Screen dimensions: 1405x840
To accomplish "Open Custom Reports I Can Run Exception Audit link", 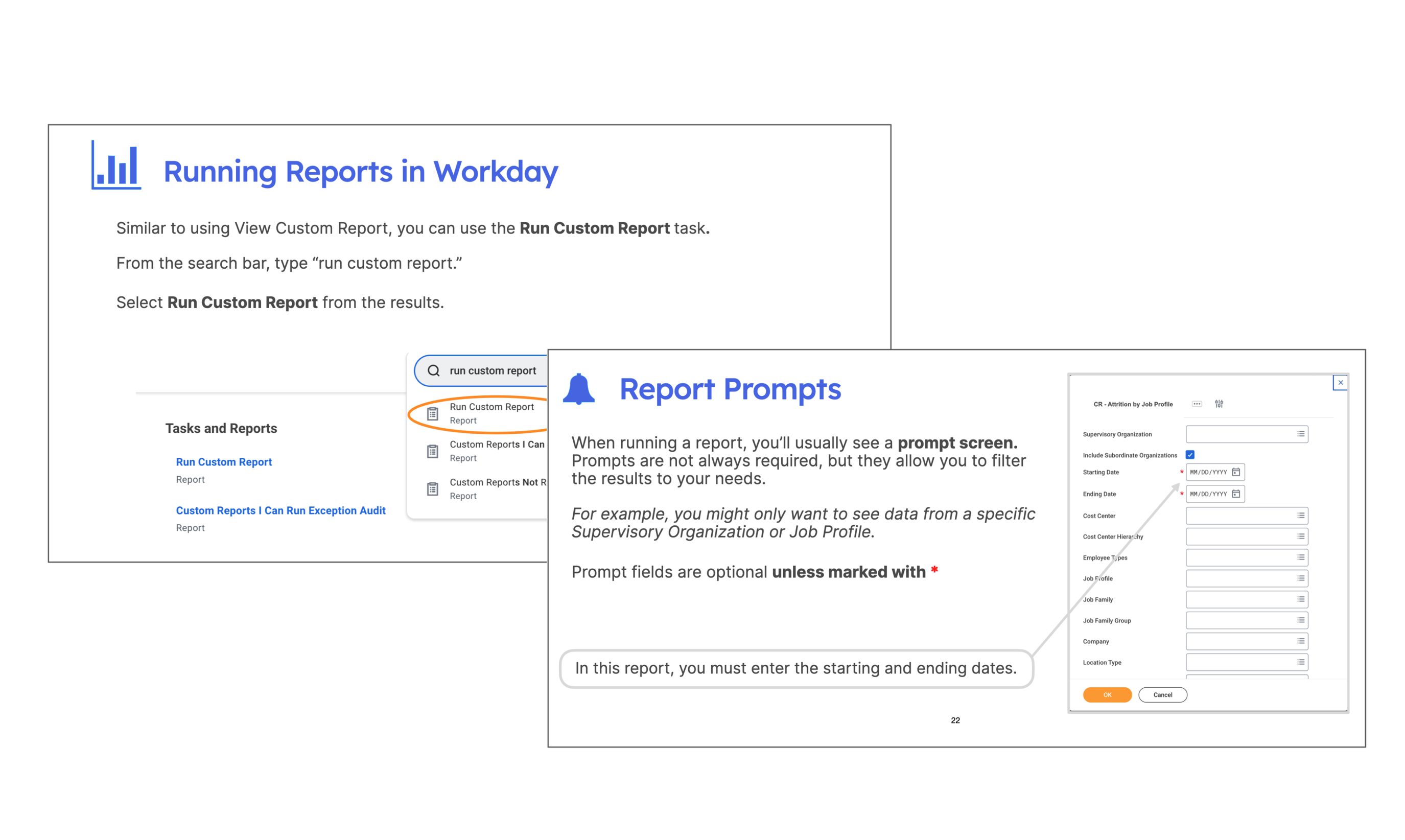I will click(280, 510).
